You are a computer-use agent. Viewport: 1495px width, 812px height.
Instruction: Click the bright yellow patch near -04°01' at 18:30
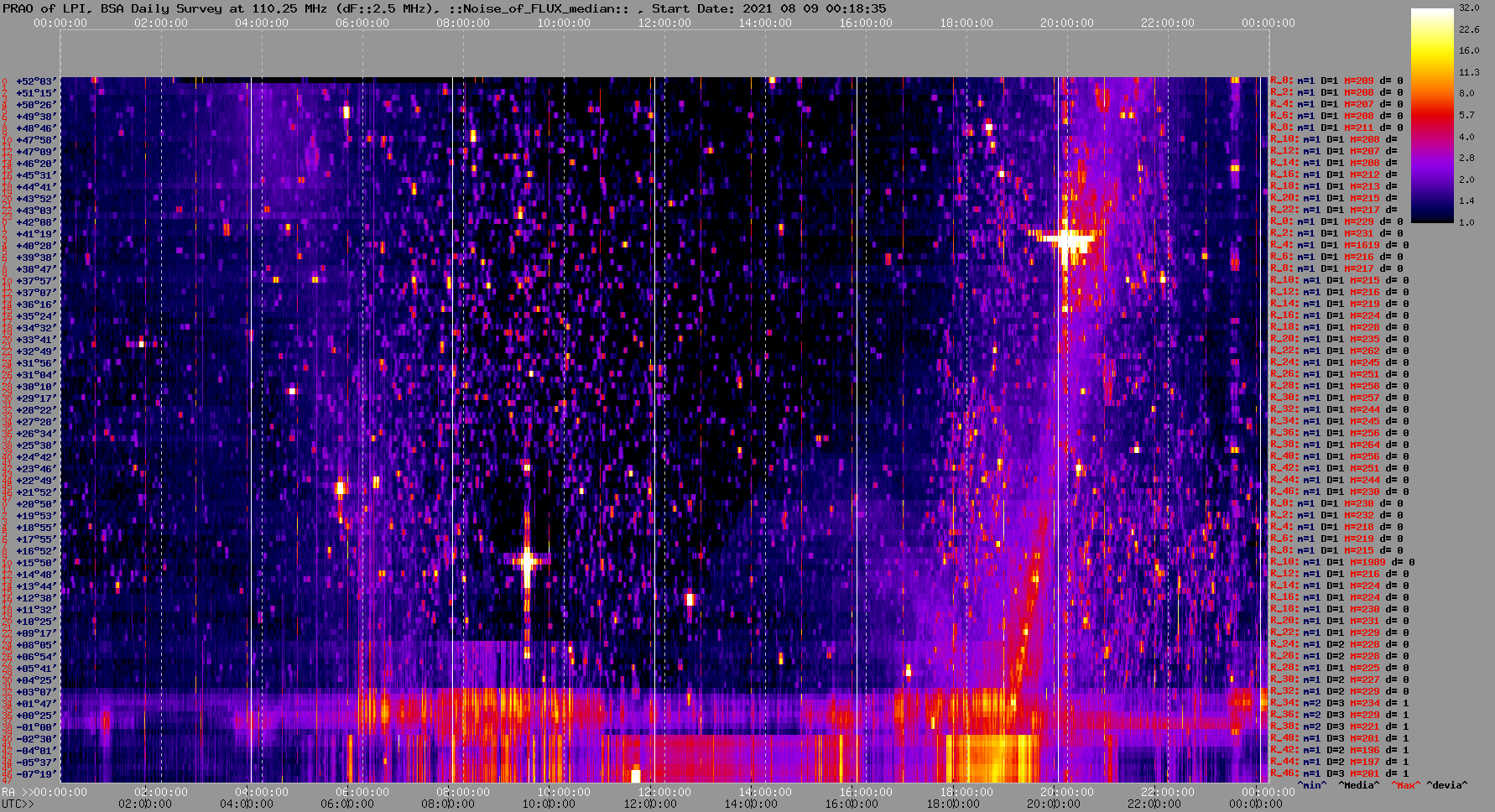click(992, 757)
